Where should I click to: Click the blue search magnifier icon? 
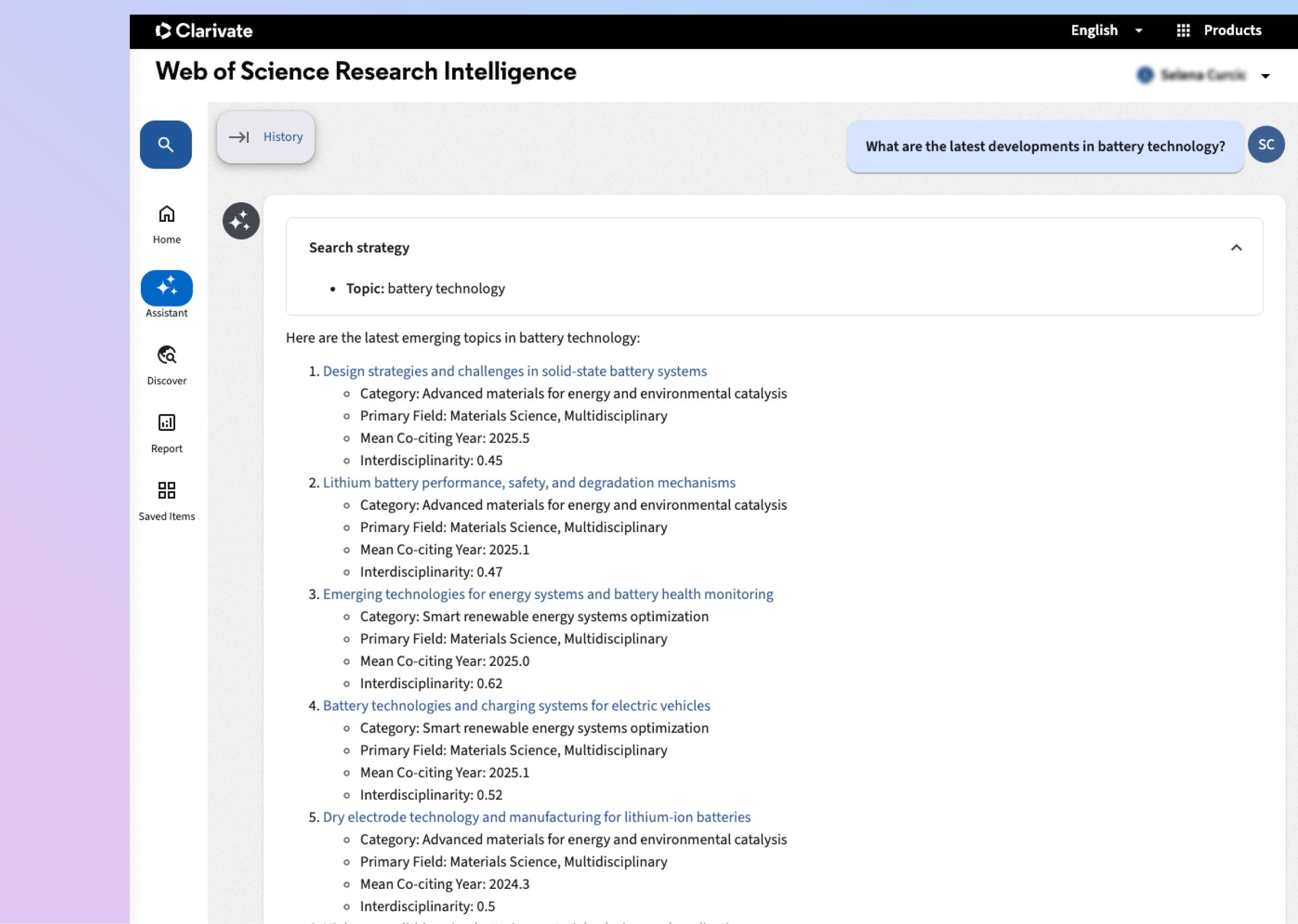click(165, 144)
